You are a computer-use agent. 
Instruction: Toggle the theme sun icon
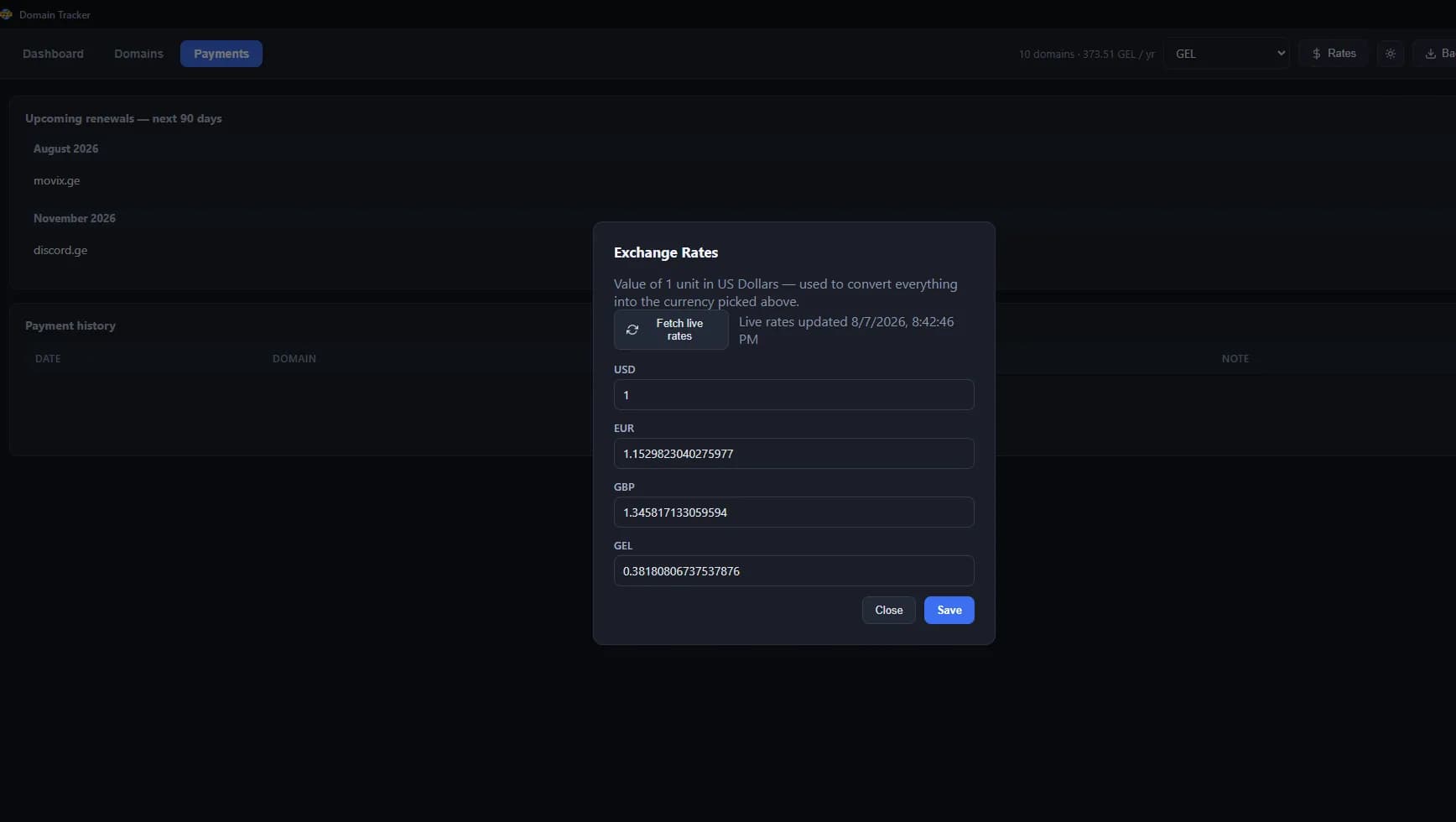[1390, 54]
